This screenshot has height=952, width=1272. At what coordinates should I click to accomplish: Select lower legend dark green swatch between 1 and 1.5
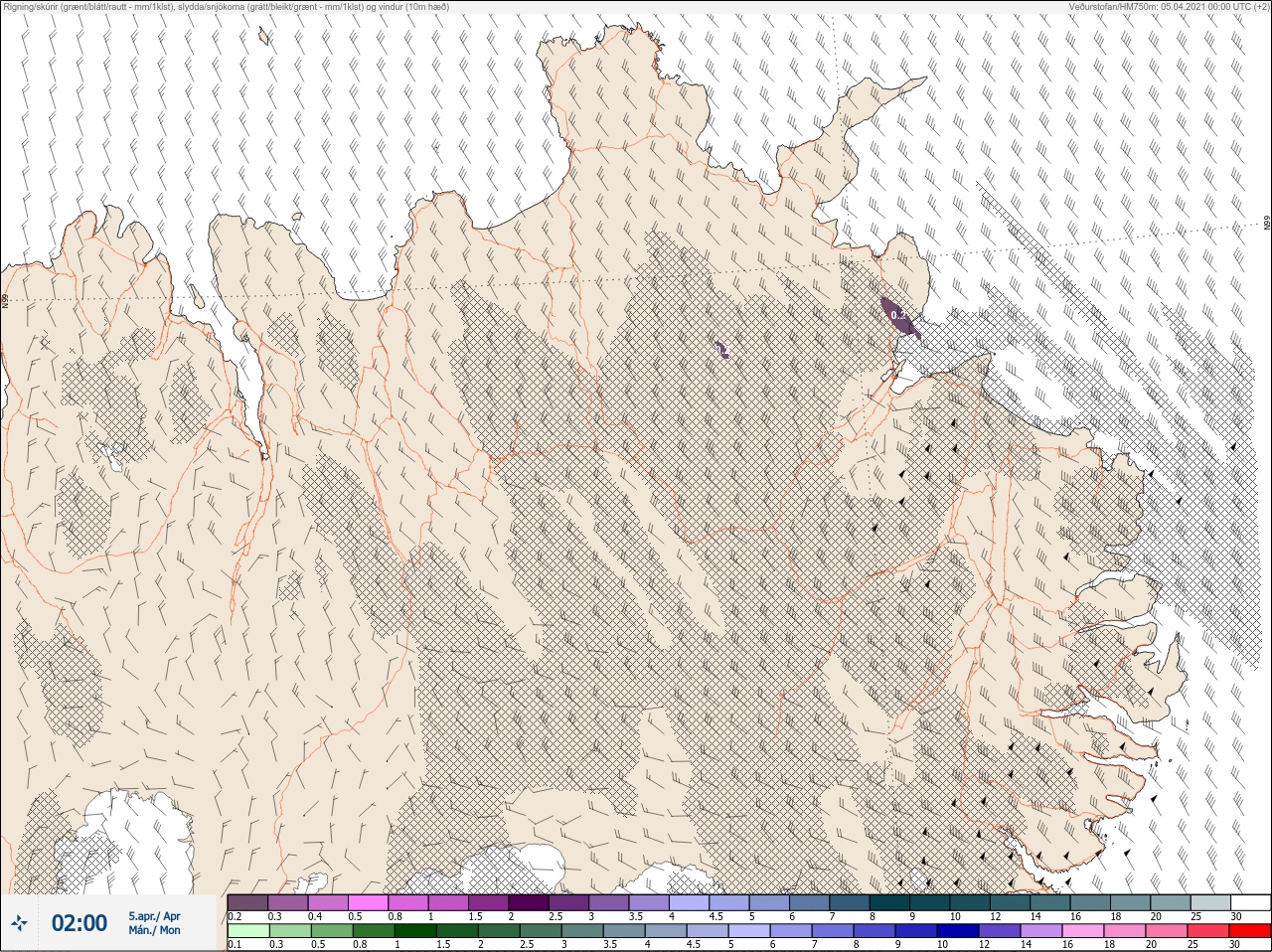(x=414, y=931)
